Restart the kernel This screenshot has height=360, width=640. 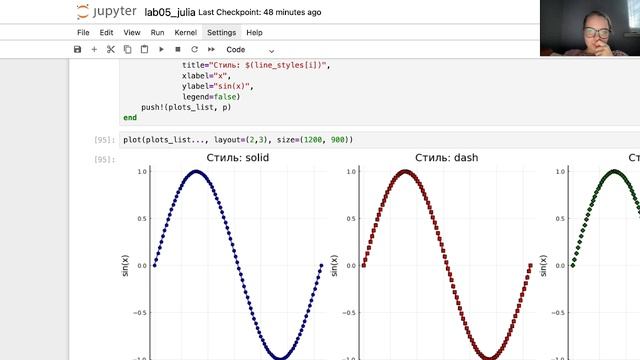[194, 49]
